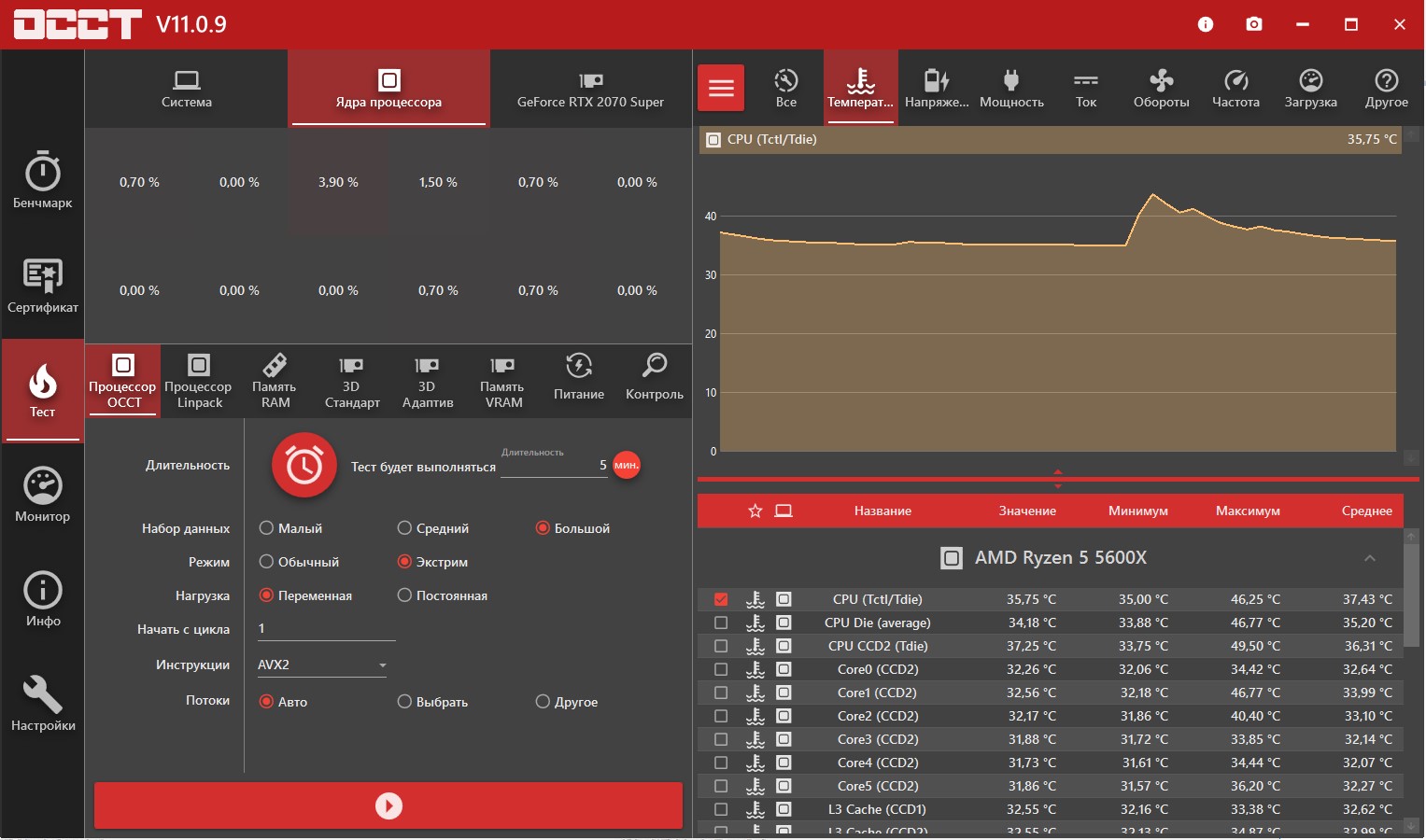Screen dimensions: 1426x840
Task: Filter sensors by Частота
Action: [x=1235, y=89]
